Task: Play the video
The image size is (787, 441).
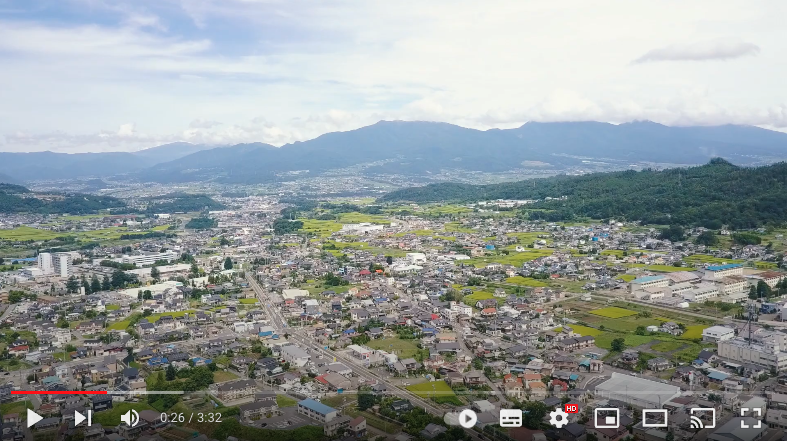Action: [34, 418]
